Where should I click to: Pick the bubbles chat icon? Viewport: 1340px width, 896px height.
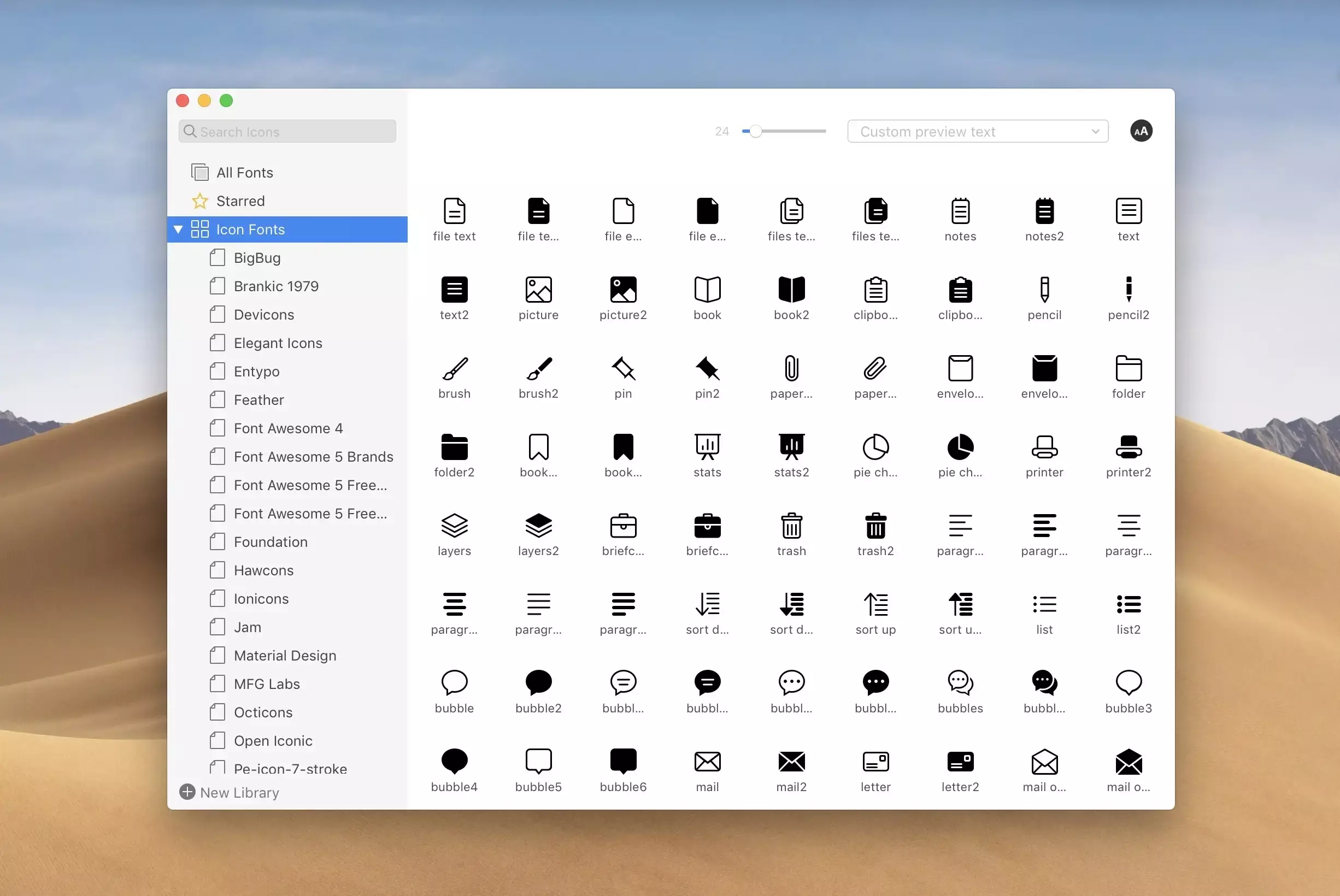coord(960,682)
